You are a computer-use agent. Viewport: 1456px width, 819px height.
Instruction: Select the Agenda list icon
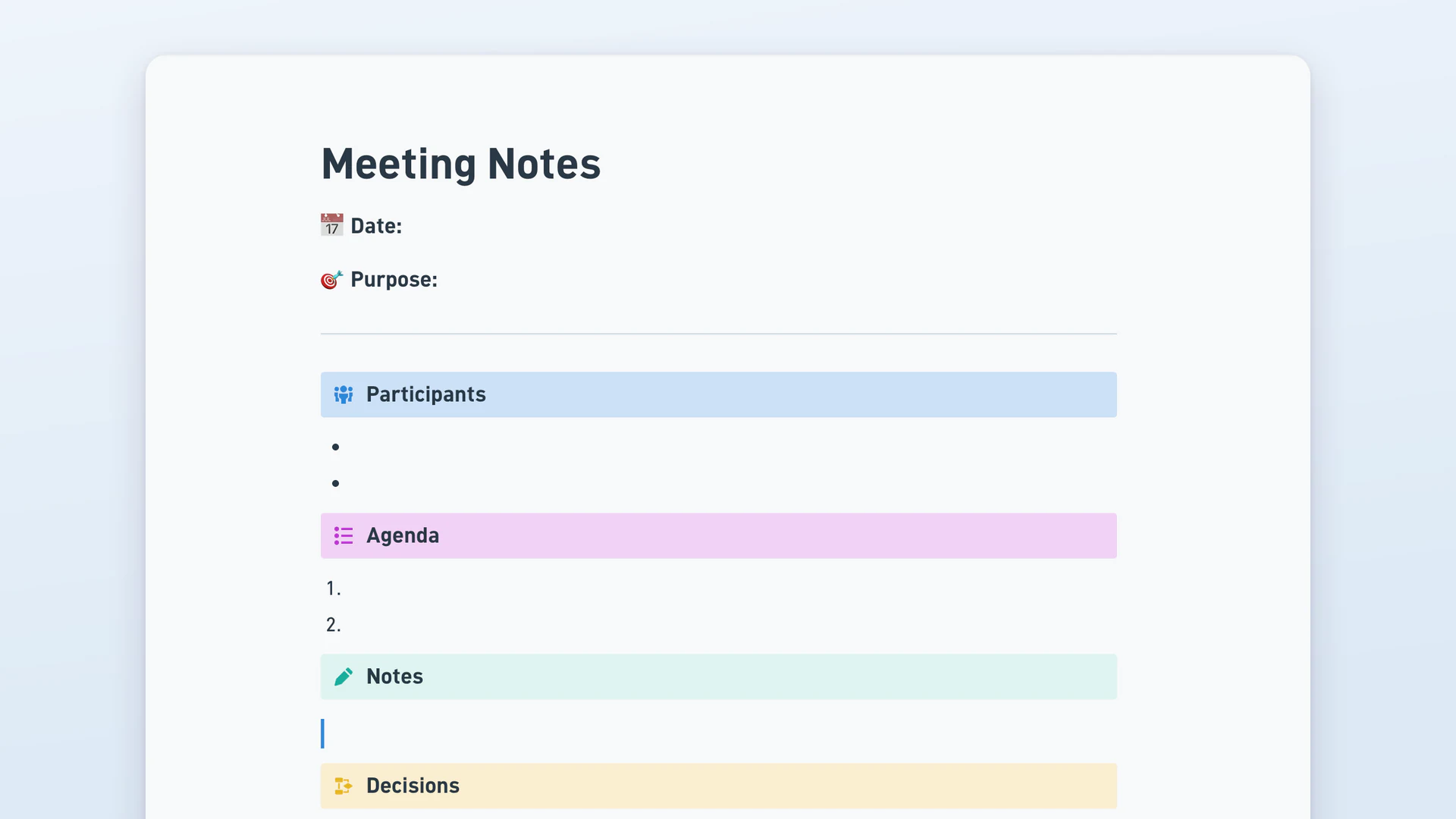[x=344, y=536]
